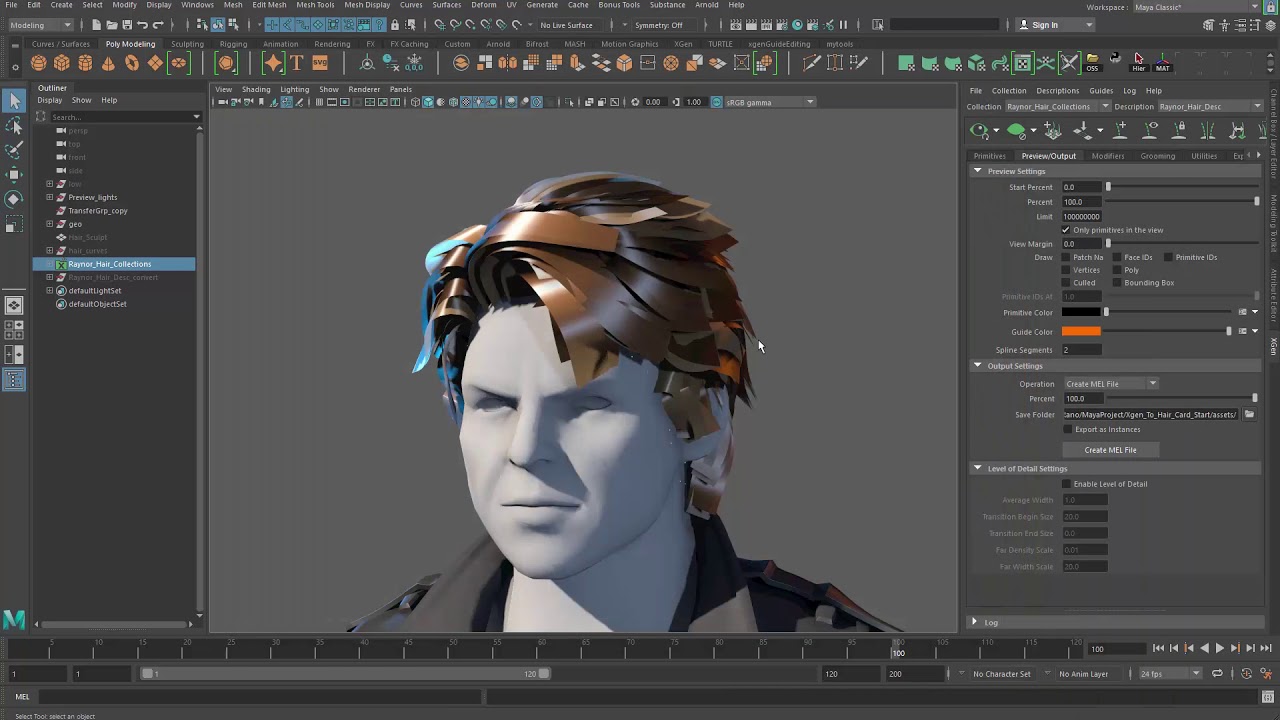The image size is (1280, 720).
Task: Check 'Enable Level of Detail' option
Action: pyautogui.click(x=1066, y=484)
